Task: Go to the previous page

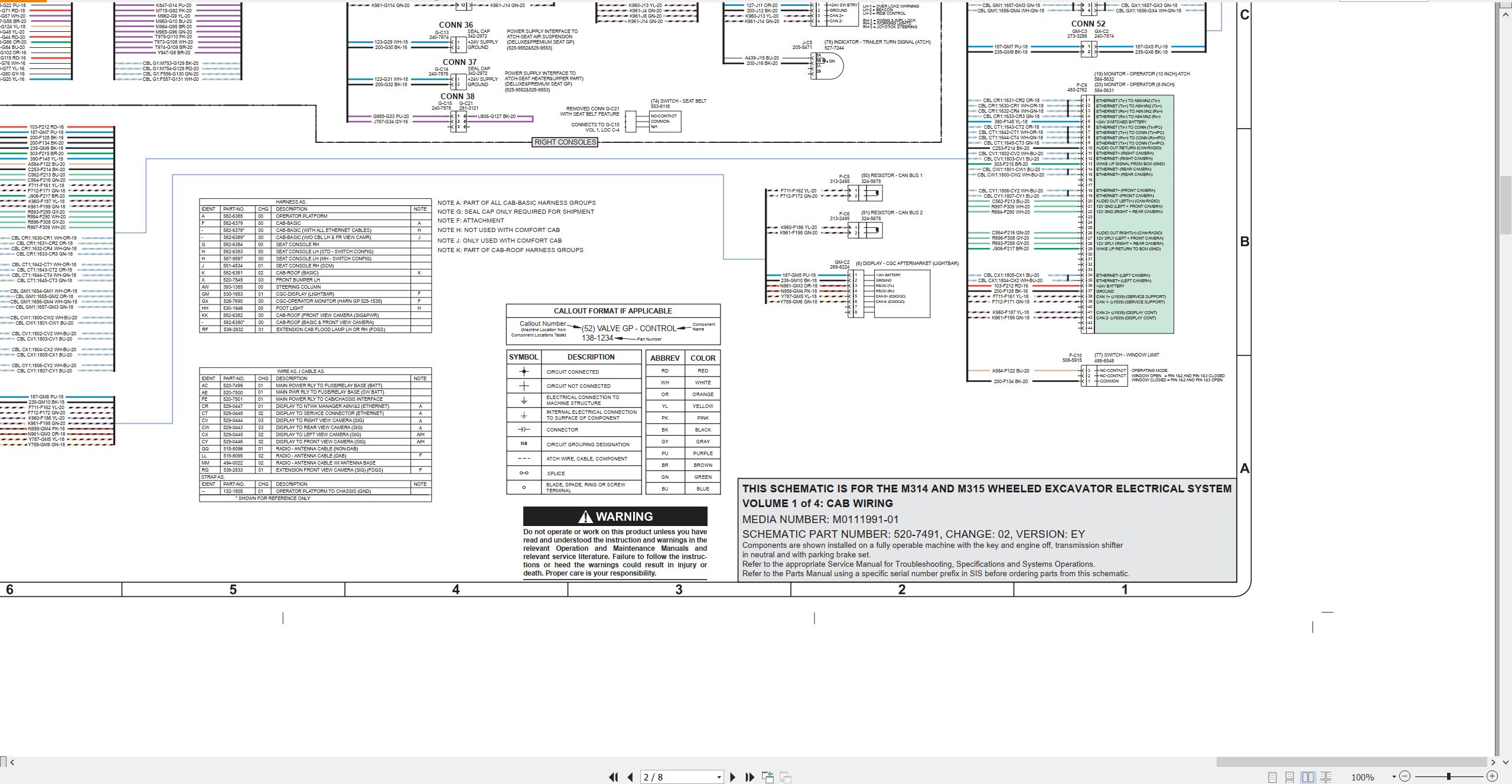Action: 630,778
